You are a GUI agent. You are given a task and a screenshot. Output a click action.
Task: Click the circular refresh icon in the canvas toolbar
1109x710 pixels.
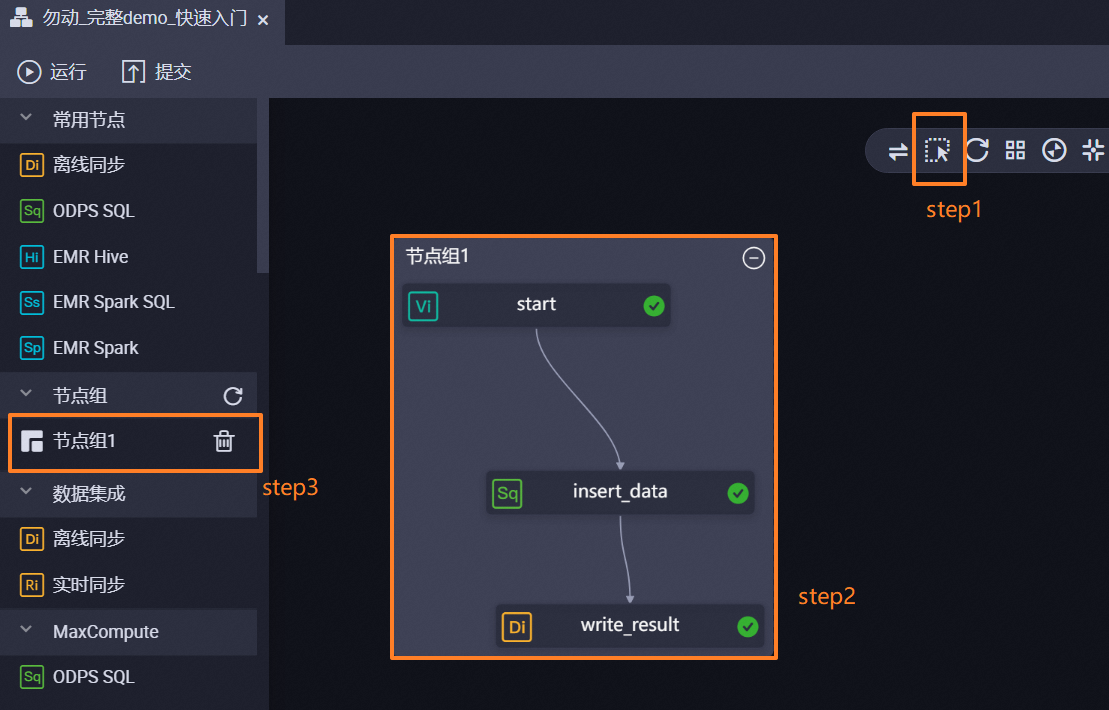977,151
